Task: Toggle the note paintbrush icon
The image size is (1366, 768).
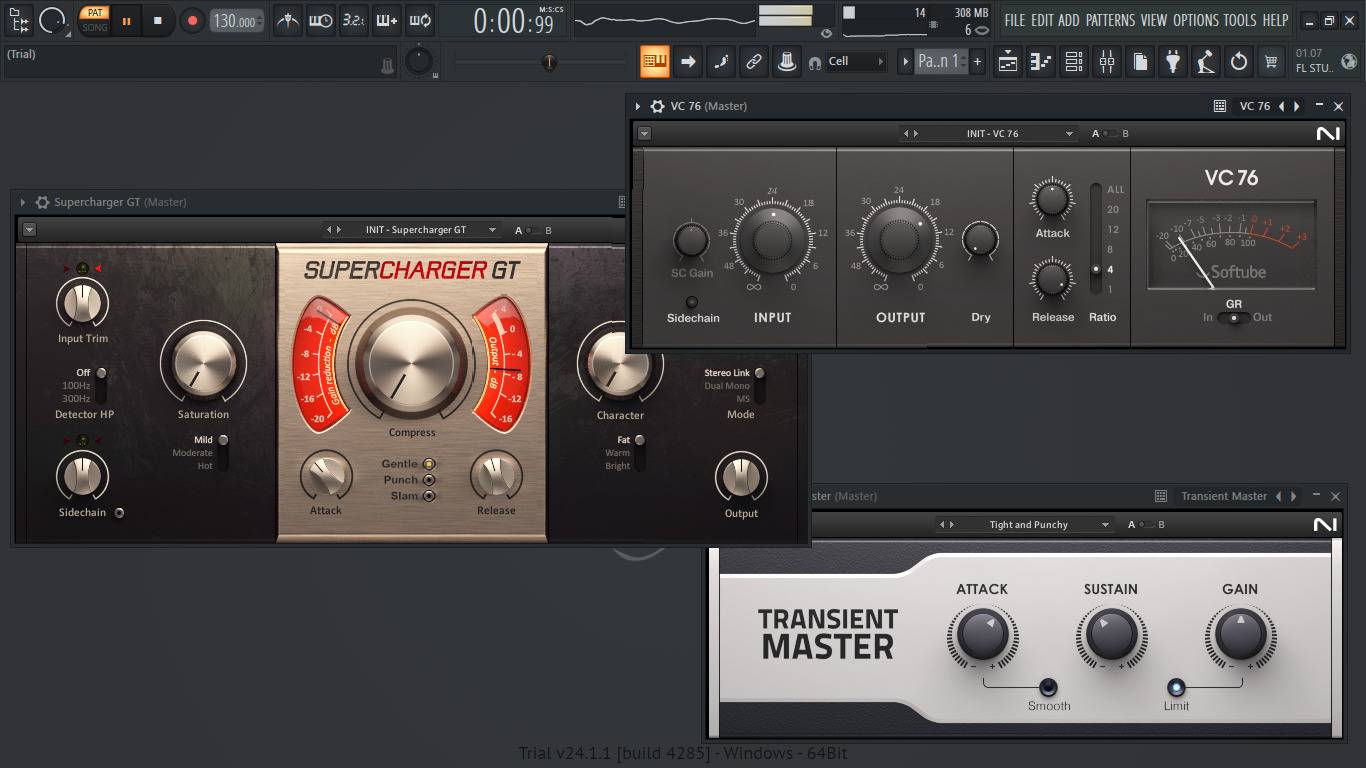Action: pos(721,61)
